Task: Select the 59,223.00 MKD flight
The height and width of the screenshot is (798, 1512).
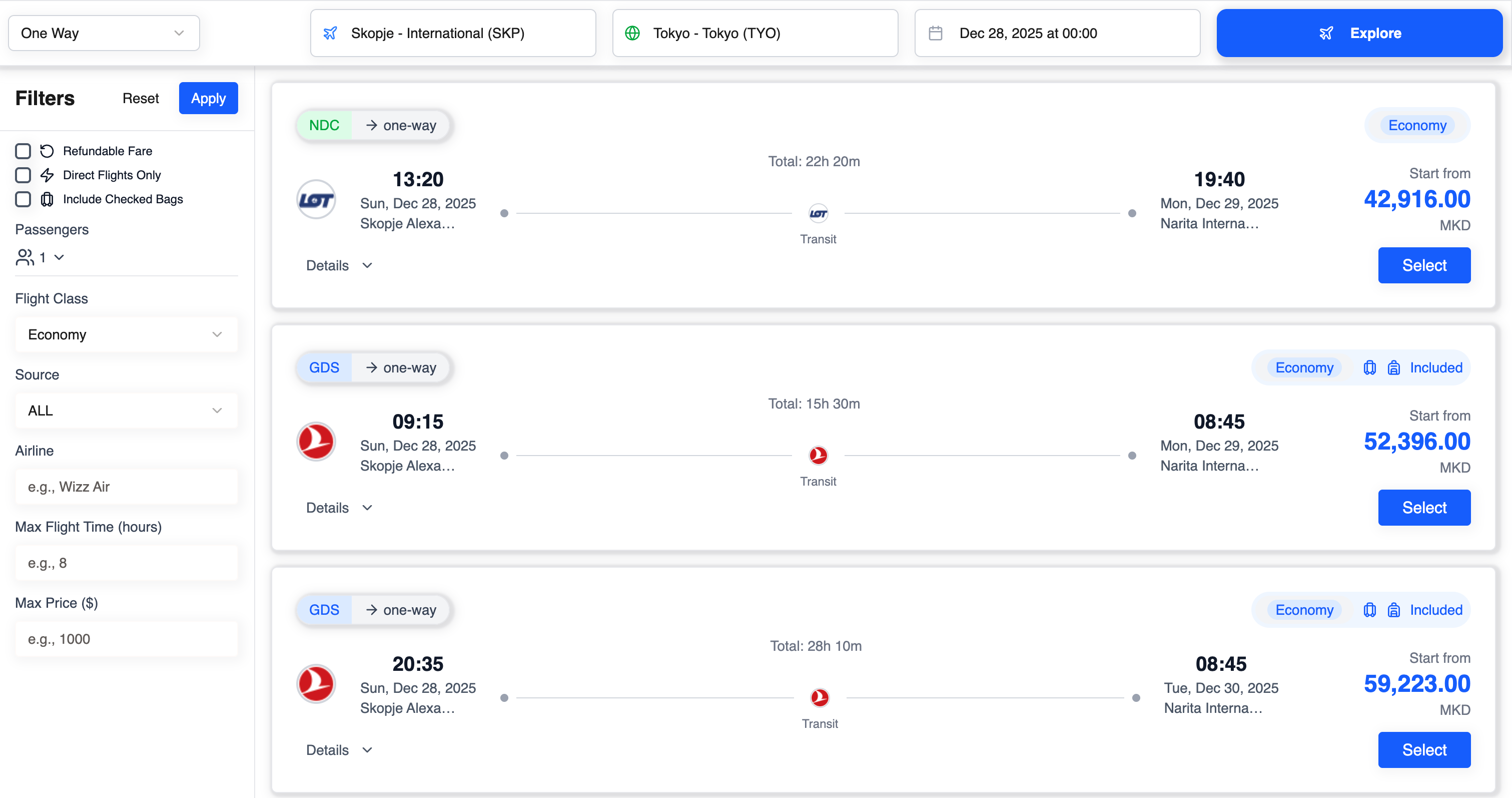Action: [x=1424, y=750]
